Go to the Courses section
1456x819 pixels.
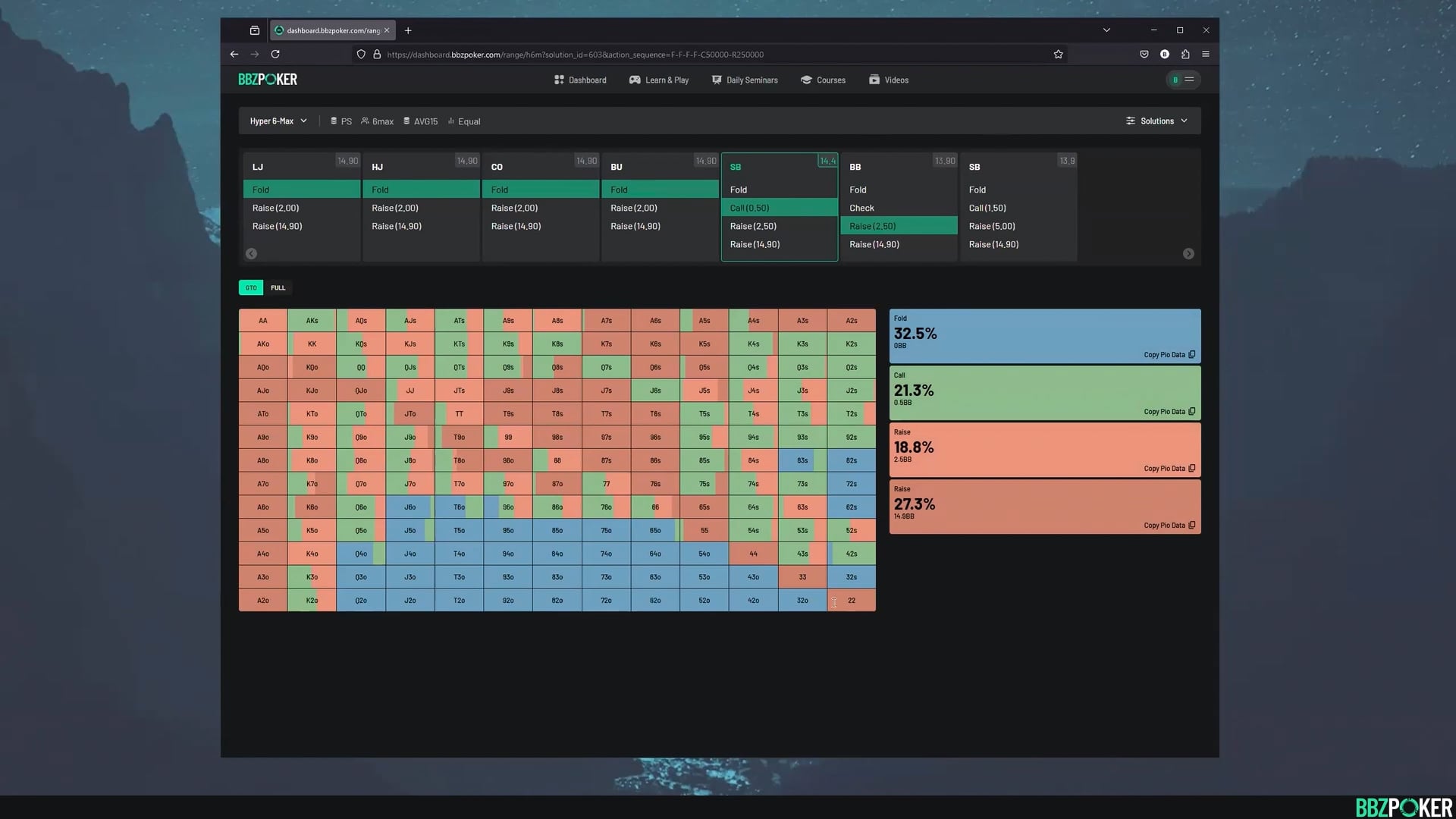point(823,80)
